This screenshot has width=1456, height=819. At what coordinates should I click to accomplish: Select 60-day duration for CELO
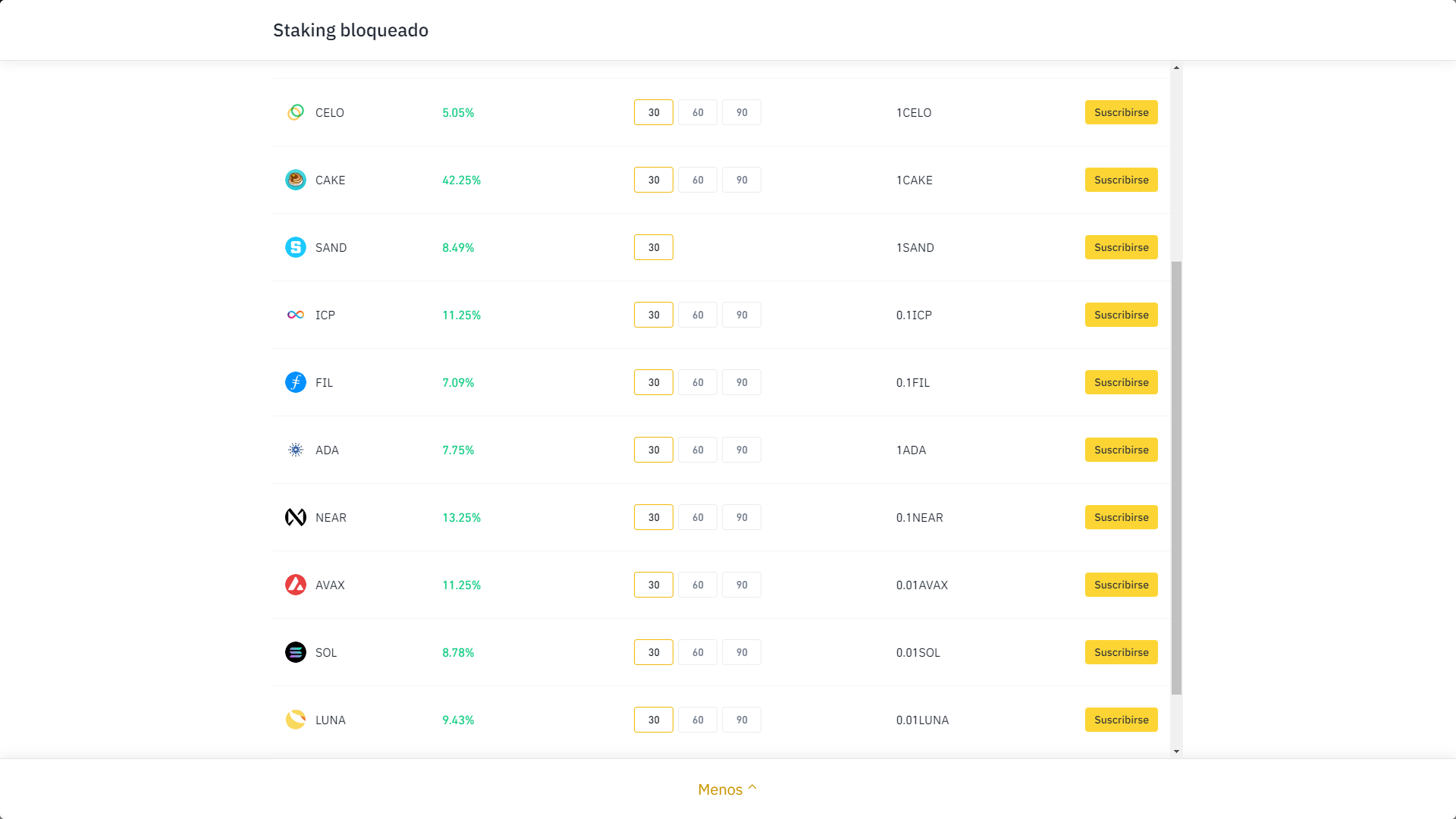click(698, 112)
